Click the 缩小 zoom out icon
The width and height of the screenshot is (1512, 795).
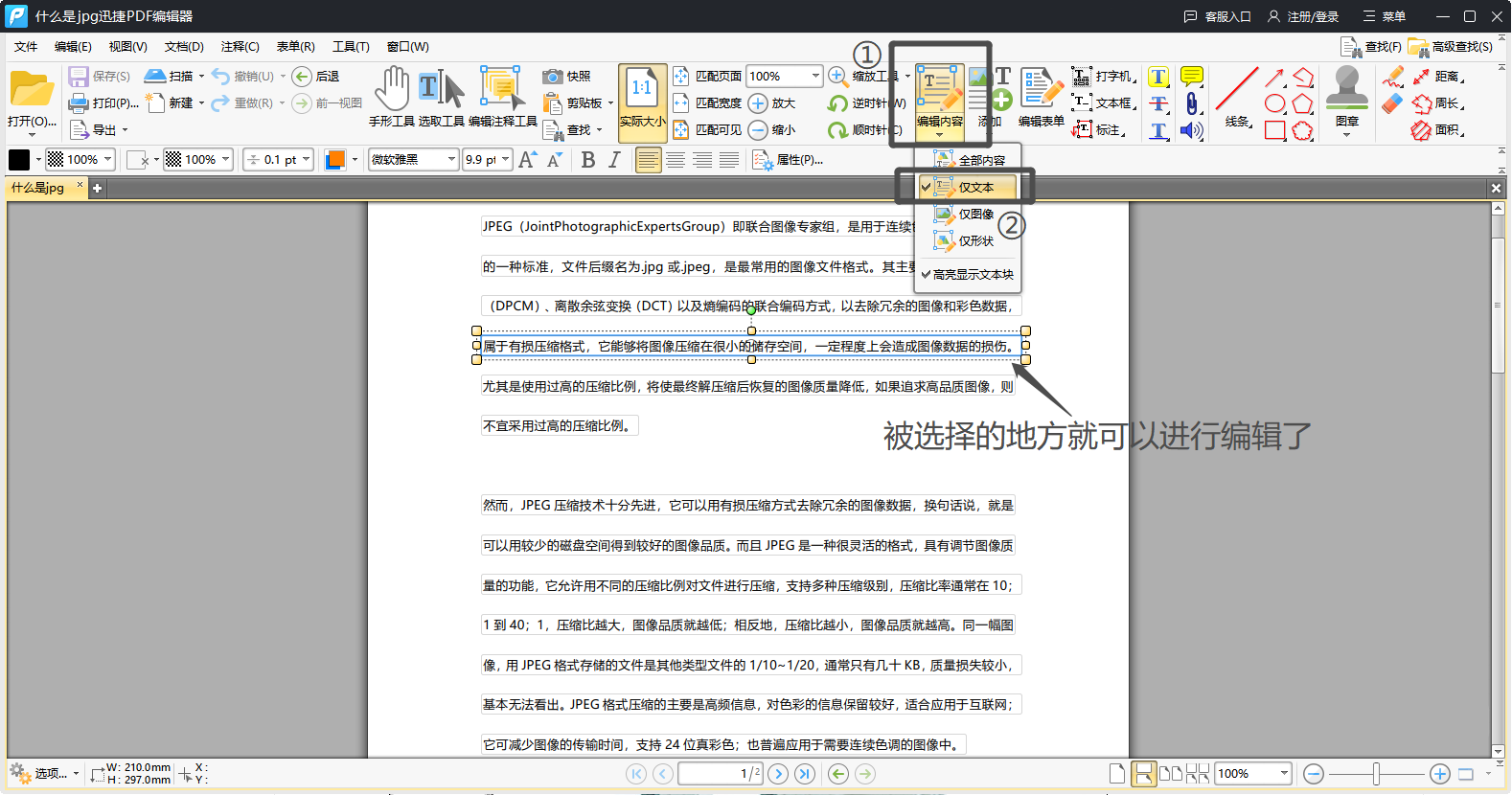pyautogui.click(x=758, y=130)
